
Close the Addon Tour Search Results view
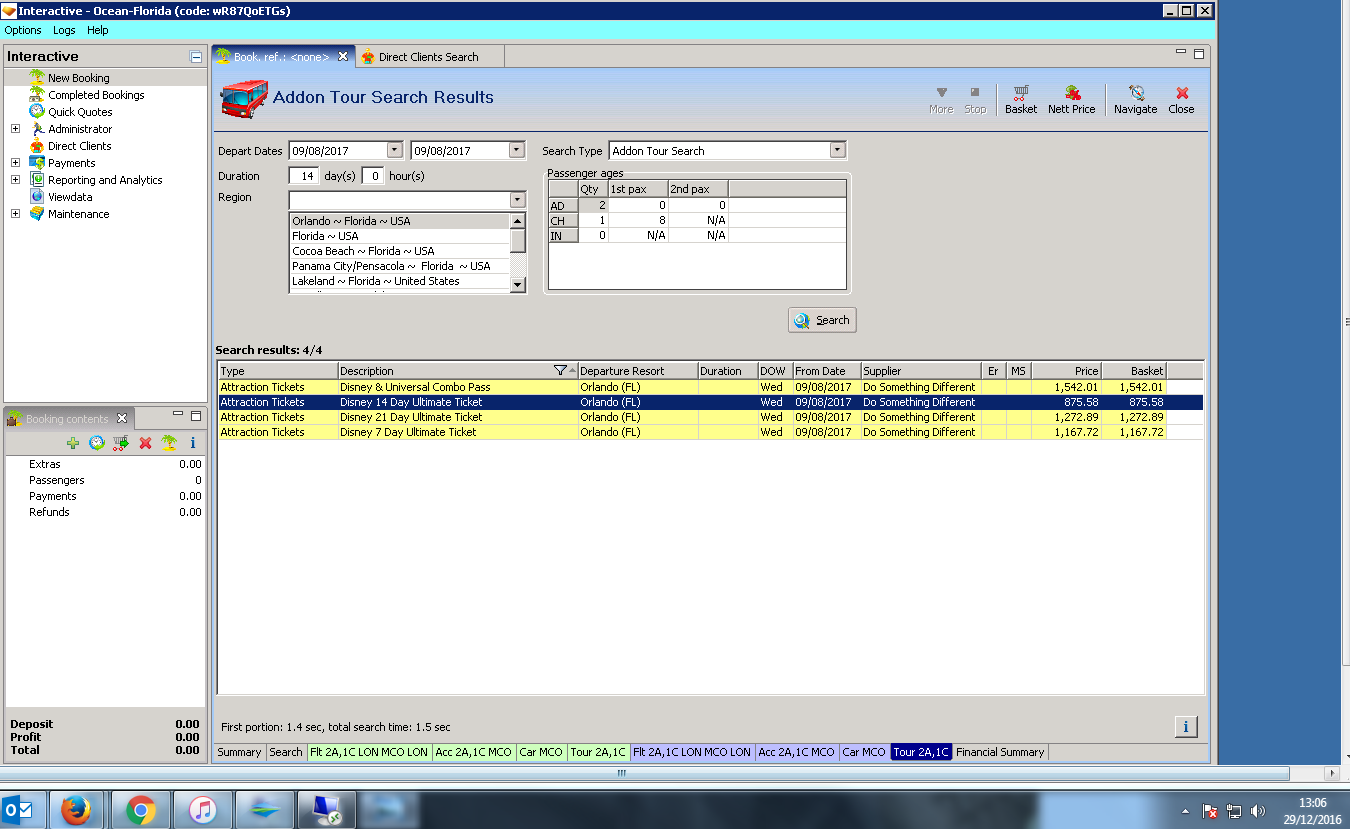coord(1181,99)
